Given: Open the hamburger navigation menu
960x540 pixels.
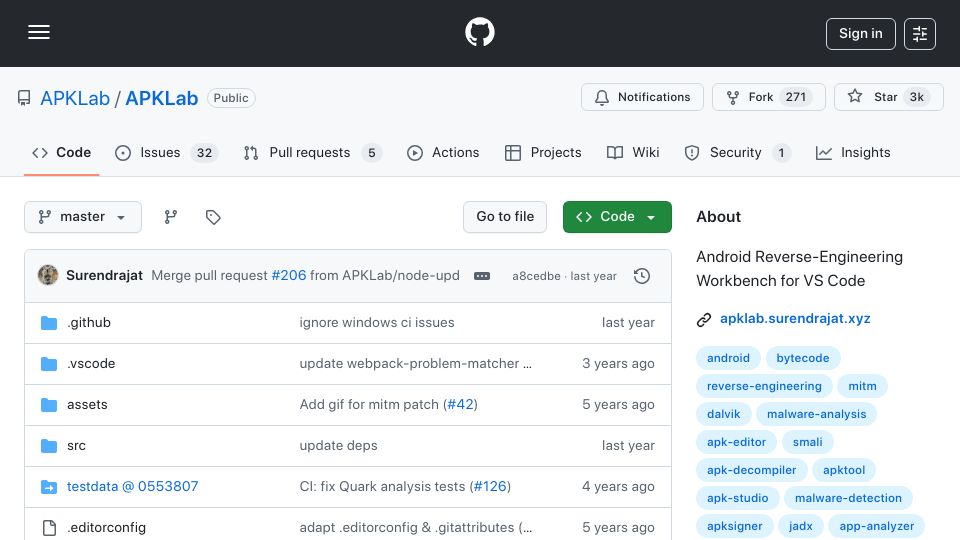Looking at the screenshot, I should pyautogui.click(x=39, y=32).
